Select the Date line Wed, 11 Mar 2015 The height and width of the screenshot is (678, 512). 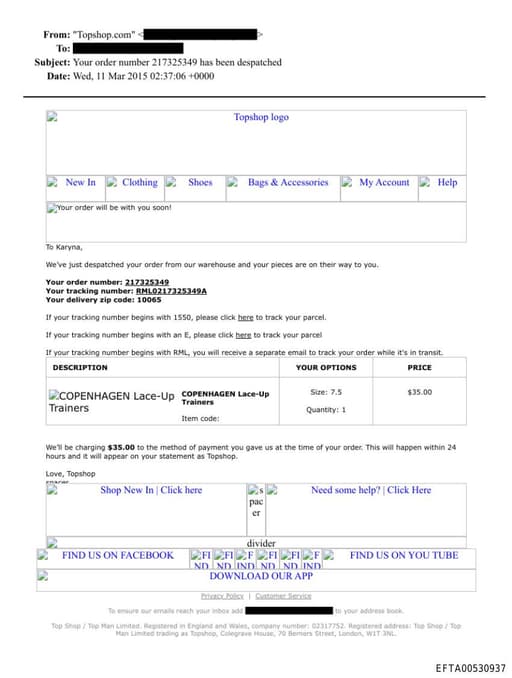[144, 76]
